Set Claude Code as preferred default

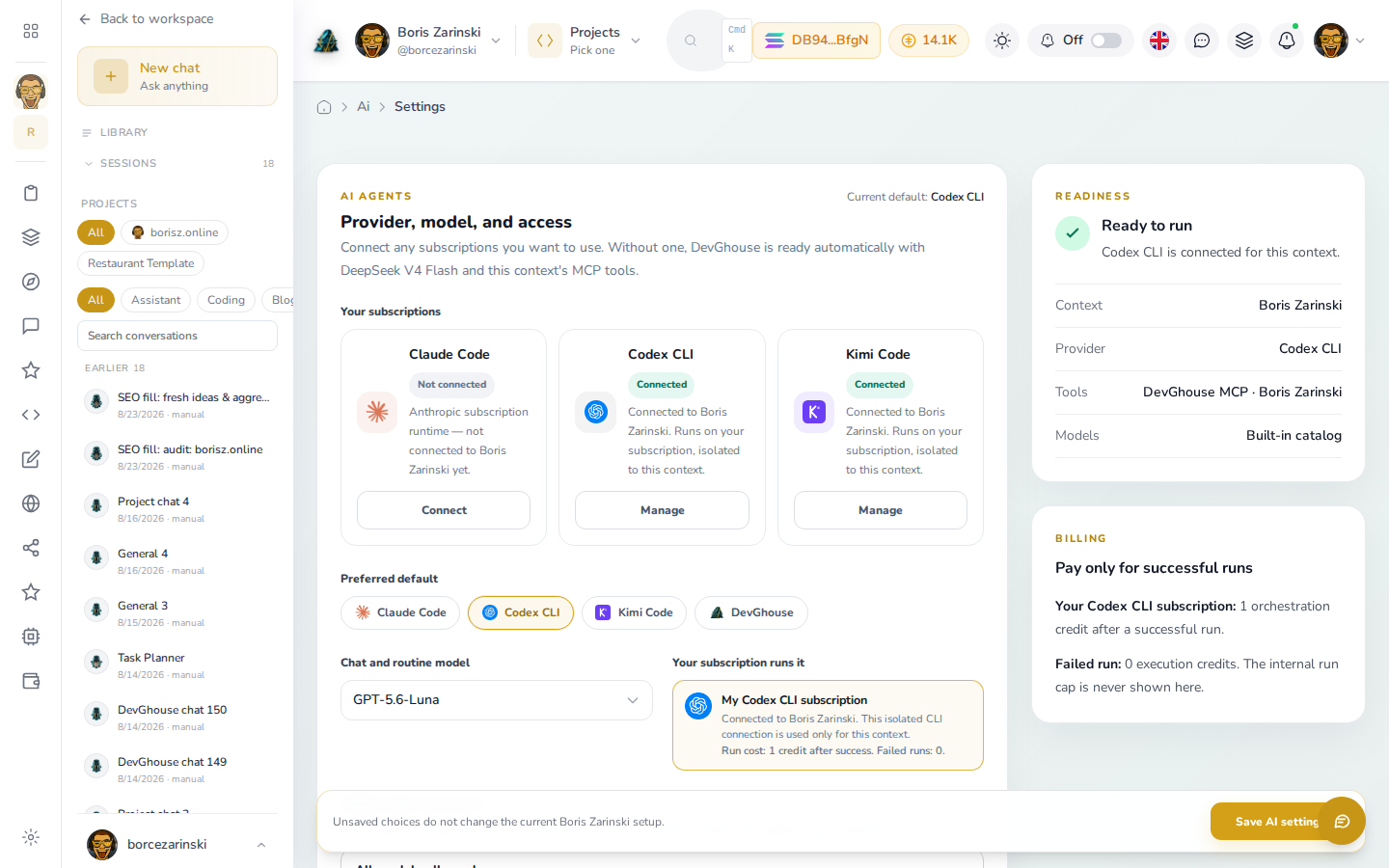point(401,612)
